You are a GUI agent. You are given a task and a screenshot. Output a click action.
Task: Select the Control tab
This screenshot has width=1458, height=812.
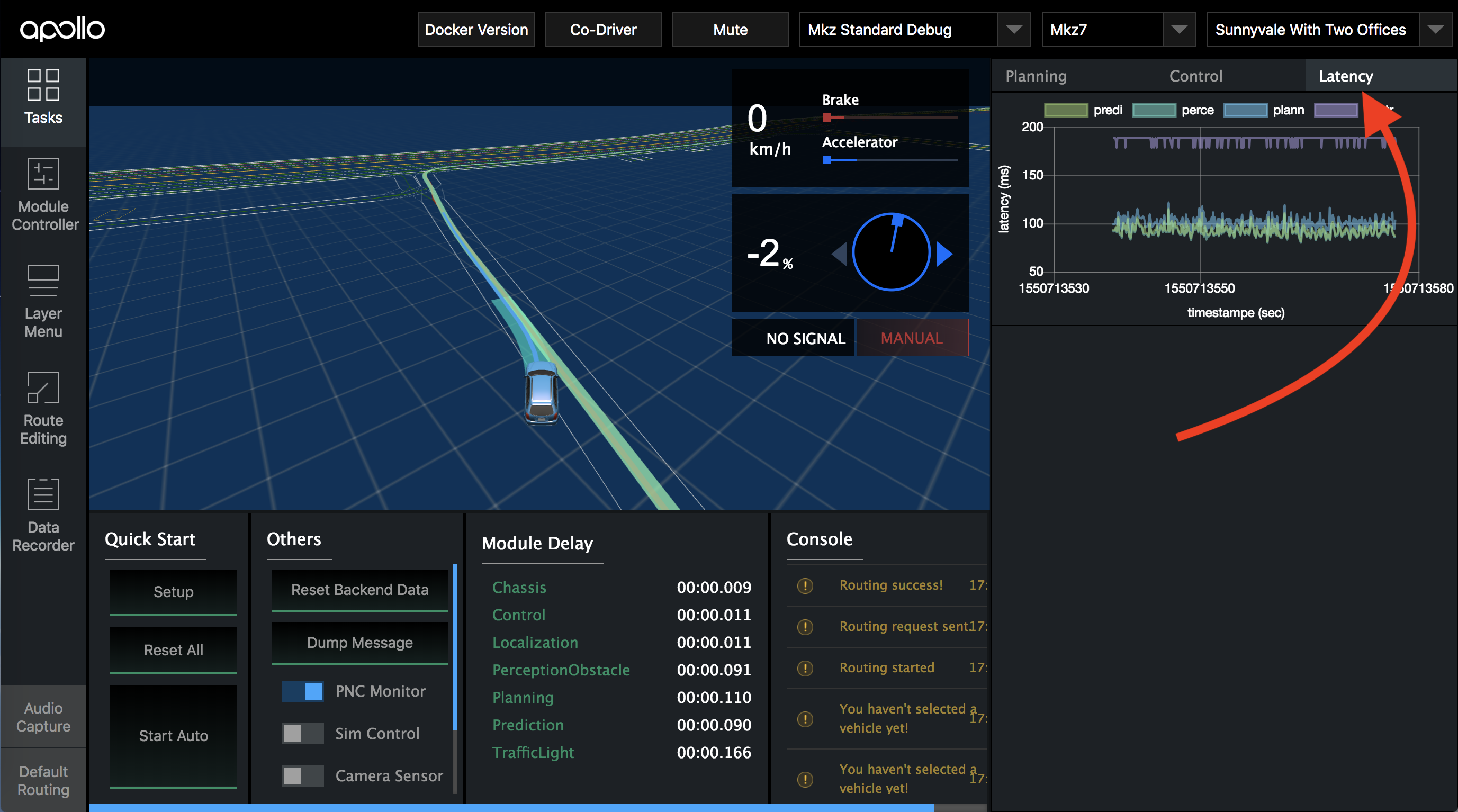coord(1195,76)
